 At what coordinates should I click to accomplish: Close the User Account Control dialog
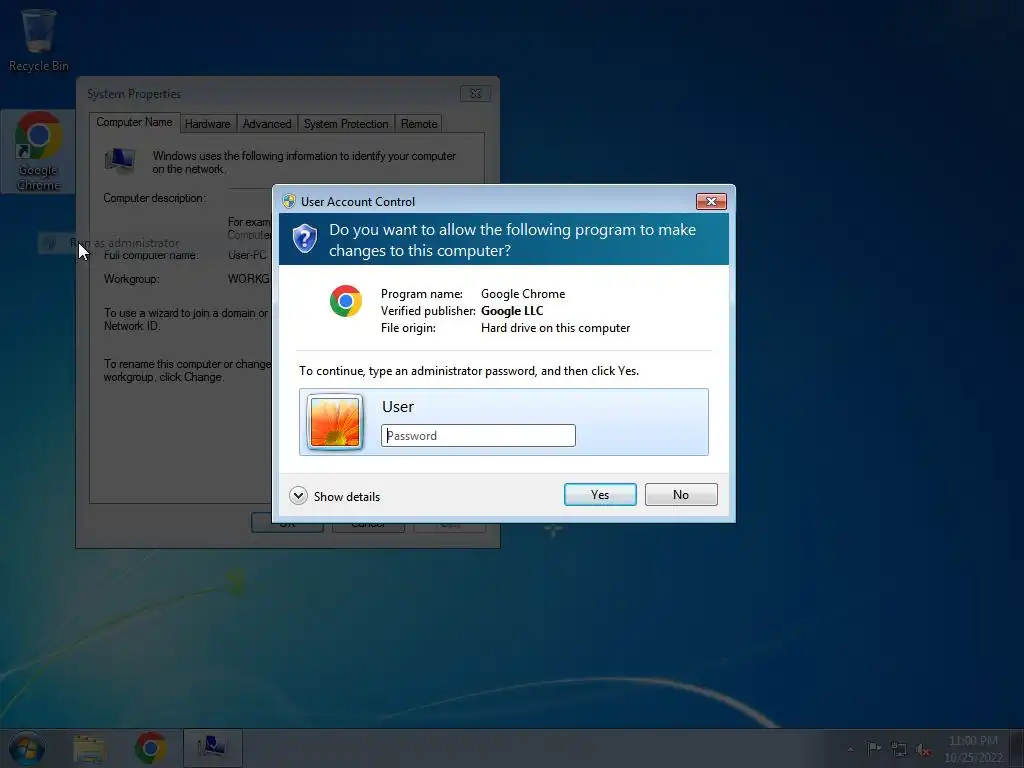click(711, 201)
